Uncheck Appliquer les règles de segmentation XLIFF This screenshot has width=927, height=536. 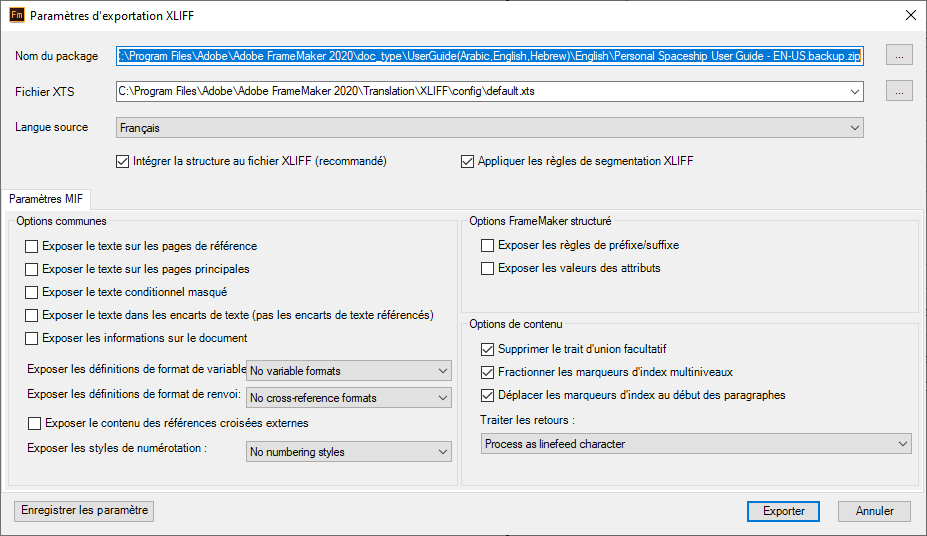click(468, 161)
